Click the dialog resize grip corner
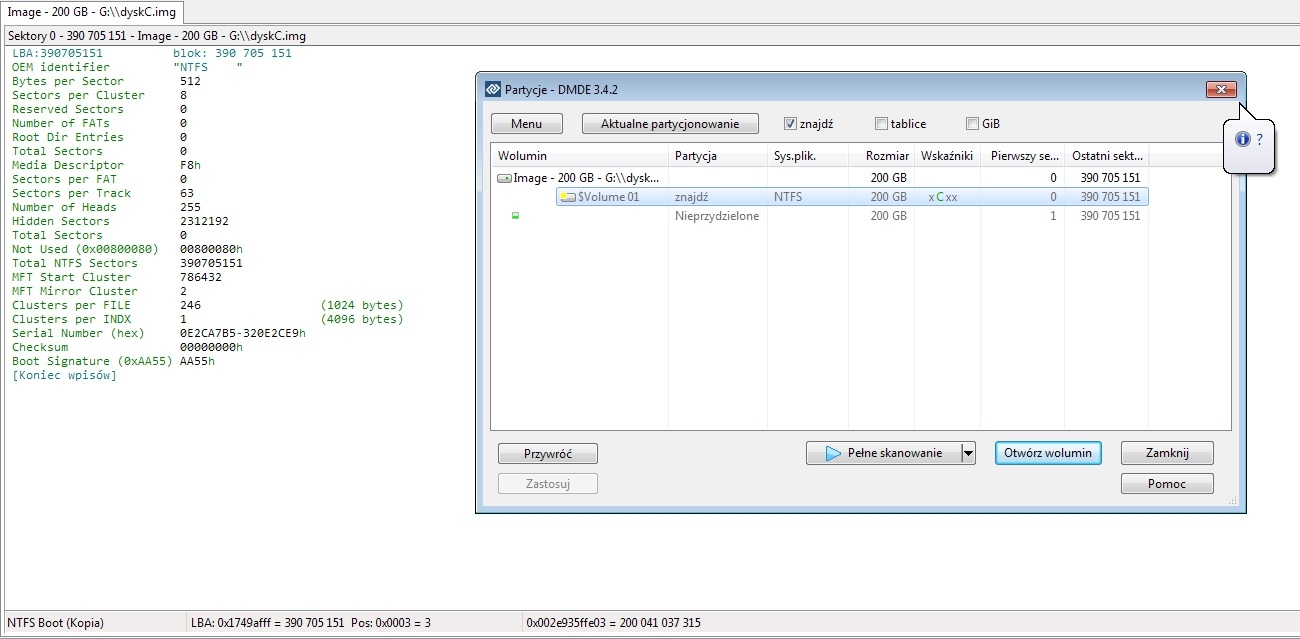The height and width of the screenshot is (639, 1300). pos(1232,500)
